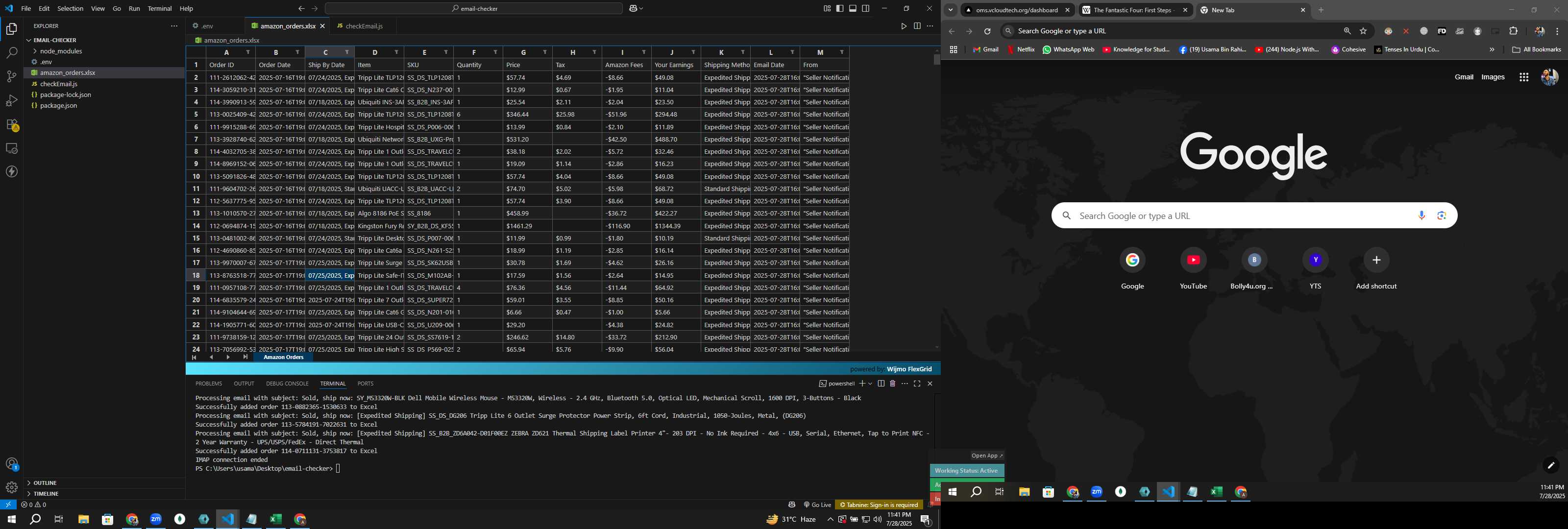Image resolution: width=1568 pixels, height=529 pixels.
Task: Open the filter for column G
Action: [x=545, y=52]
